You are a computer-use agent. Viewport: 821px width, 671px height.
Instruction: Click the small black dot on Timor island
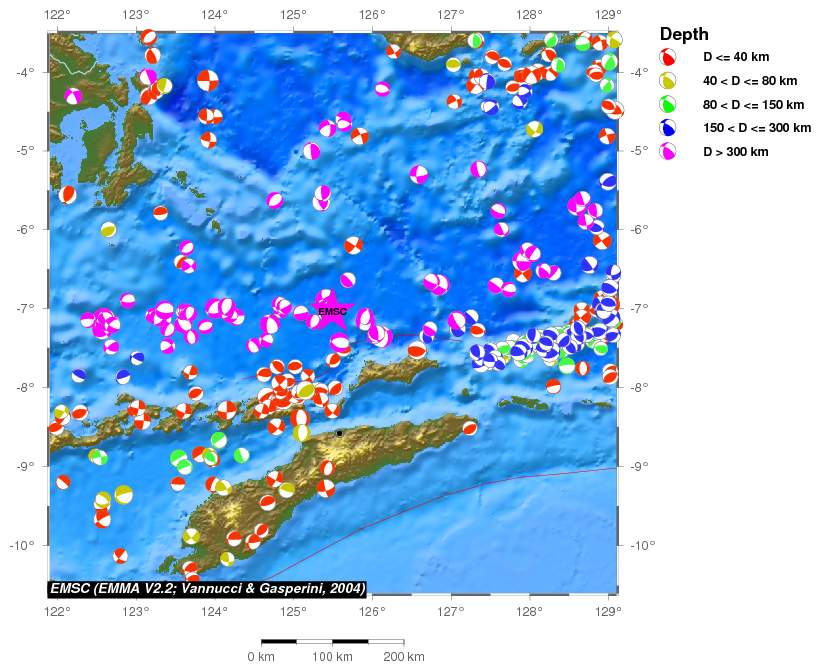339,433
